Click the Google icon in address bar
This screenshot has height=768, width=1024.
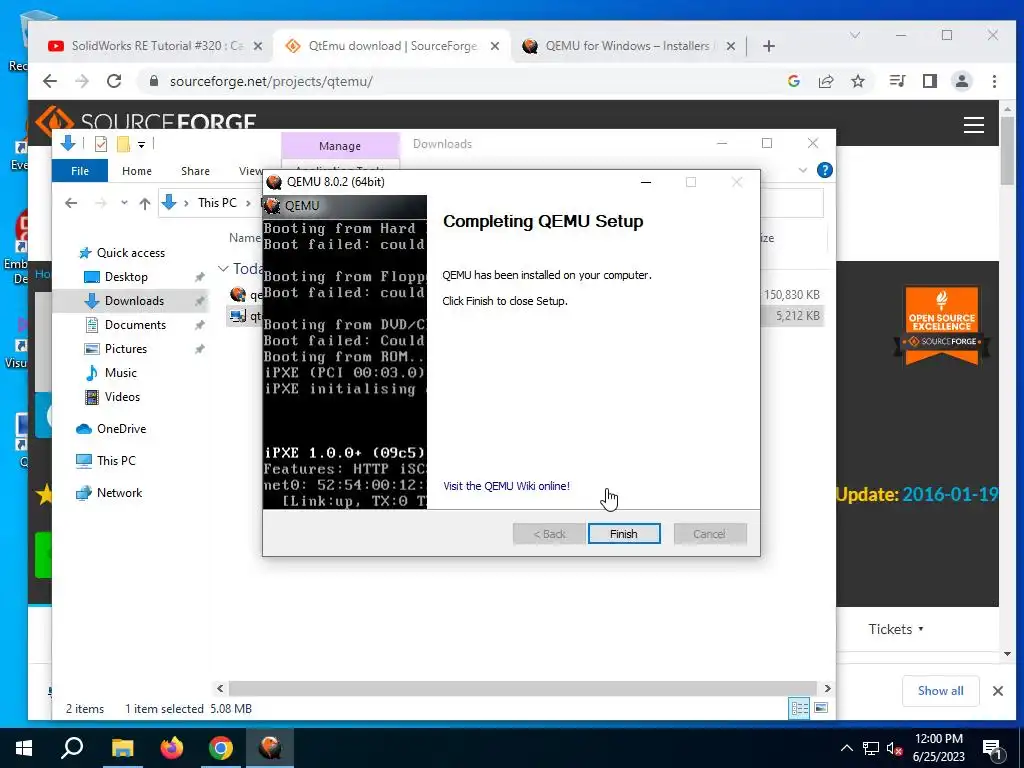[793, 81]
